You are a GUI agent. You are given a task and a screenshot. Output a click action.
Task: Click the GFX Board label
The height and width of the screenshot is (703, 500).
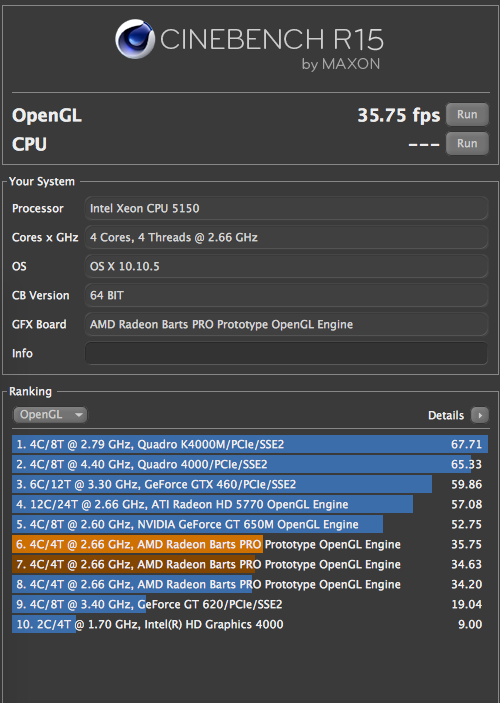tap(39, 324)
